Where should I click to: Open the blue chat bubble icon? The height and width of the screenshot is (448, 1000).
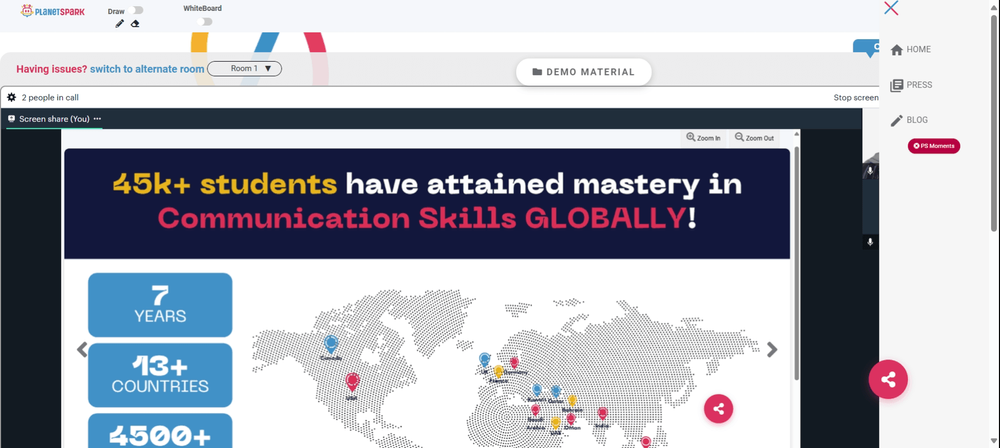coord(866,49)
